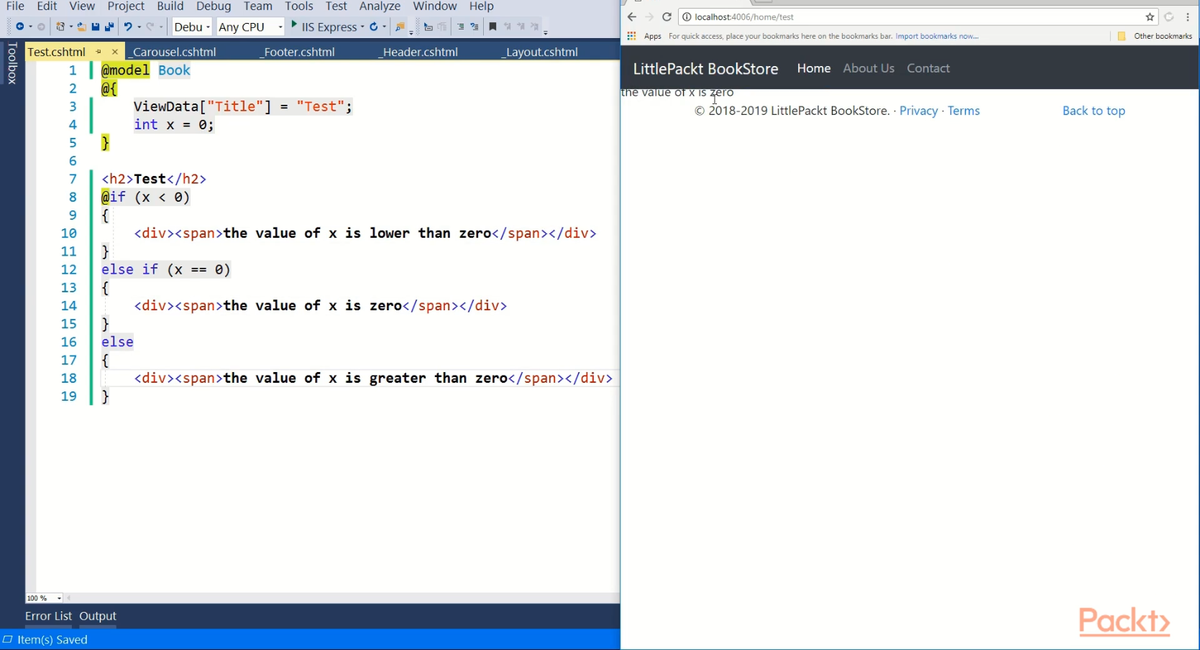Open the Other bookmarks folder
Screen dimensions: 1200x650
point(1155,36)
